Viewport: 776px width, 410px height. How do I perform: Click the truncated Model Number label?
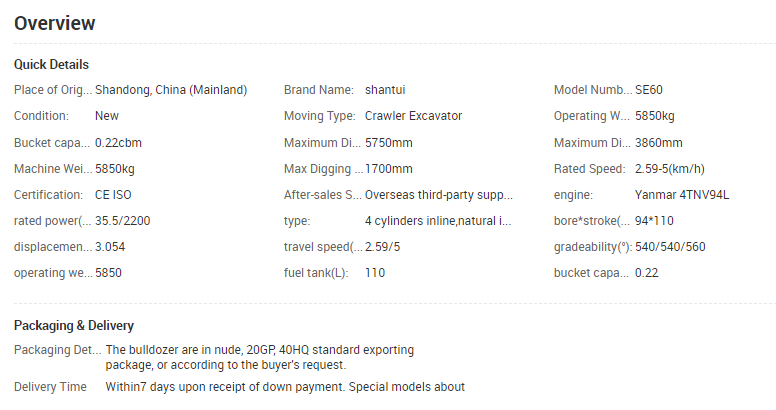(593, 90)
